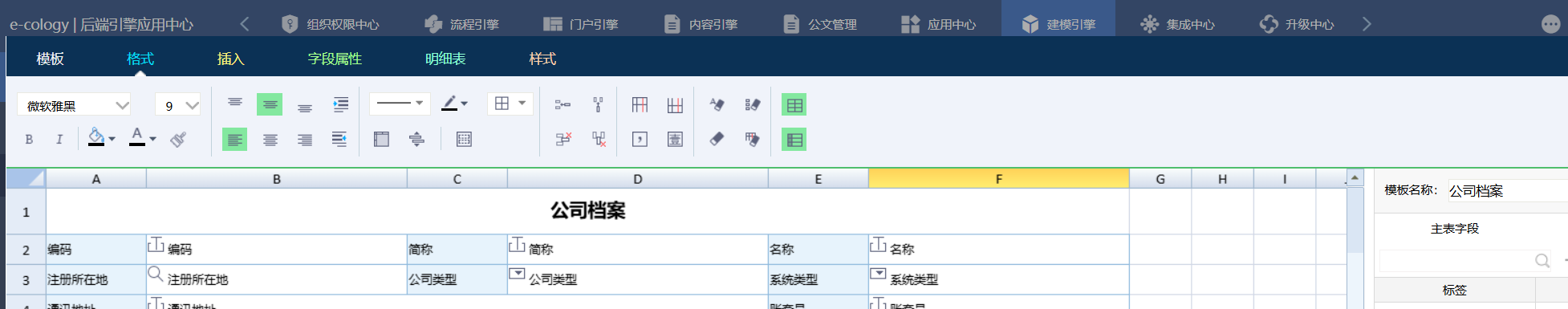Align text left horizontally
This screenshot has height=309, width=1568.
coord(234,140)
